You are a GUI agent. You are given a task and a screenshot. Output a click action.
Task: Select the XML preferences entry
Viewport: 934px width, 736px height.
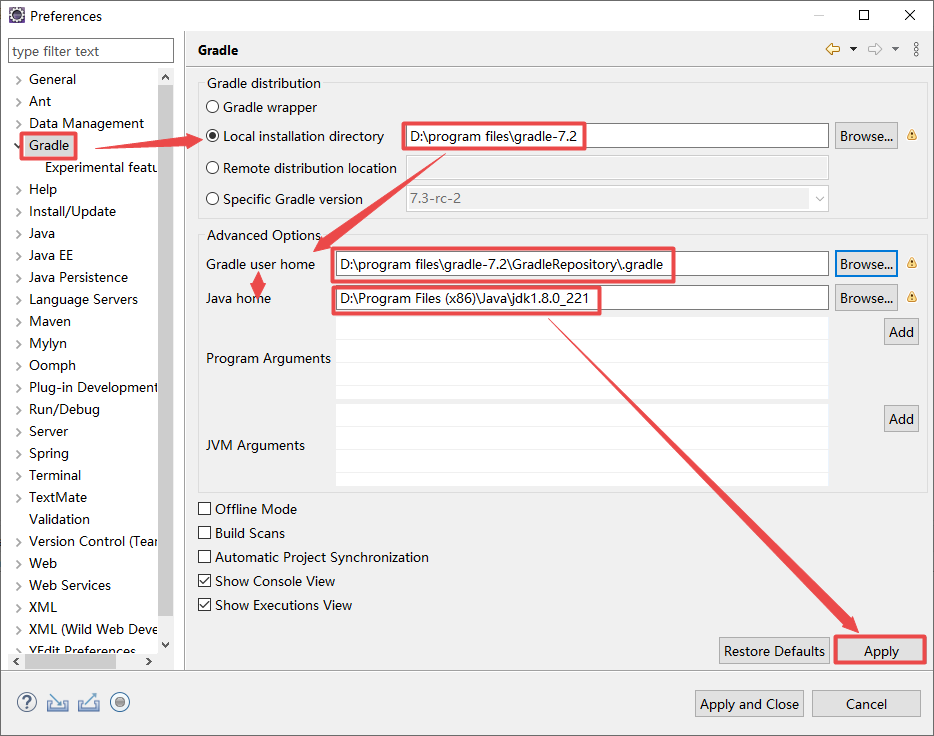click(43, 607)
